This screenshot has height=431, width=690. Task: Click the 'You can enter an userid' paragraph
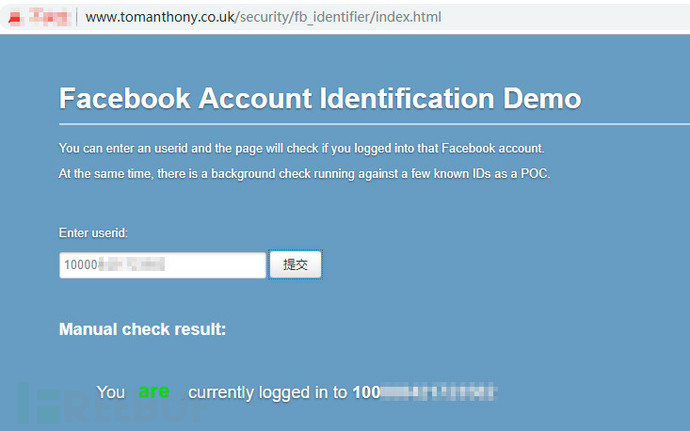click(301, 148)
